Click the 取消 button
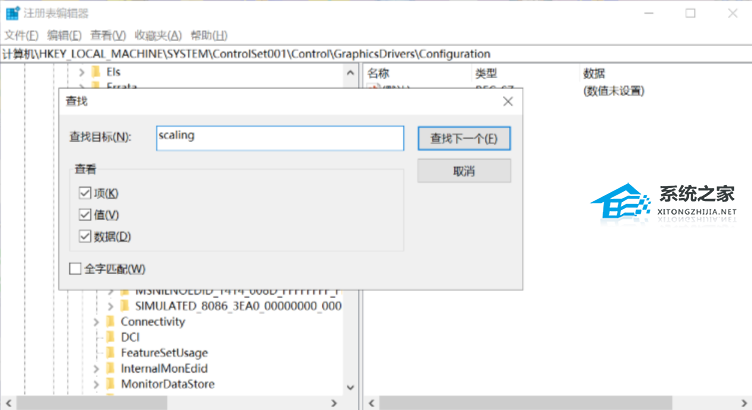Screen dimensions: 752x410 [464, 171]
